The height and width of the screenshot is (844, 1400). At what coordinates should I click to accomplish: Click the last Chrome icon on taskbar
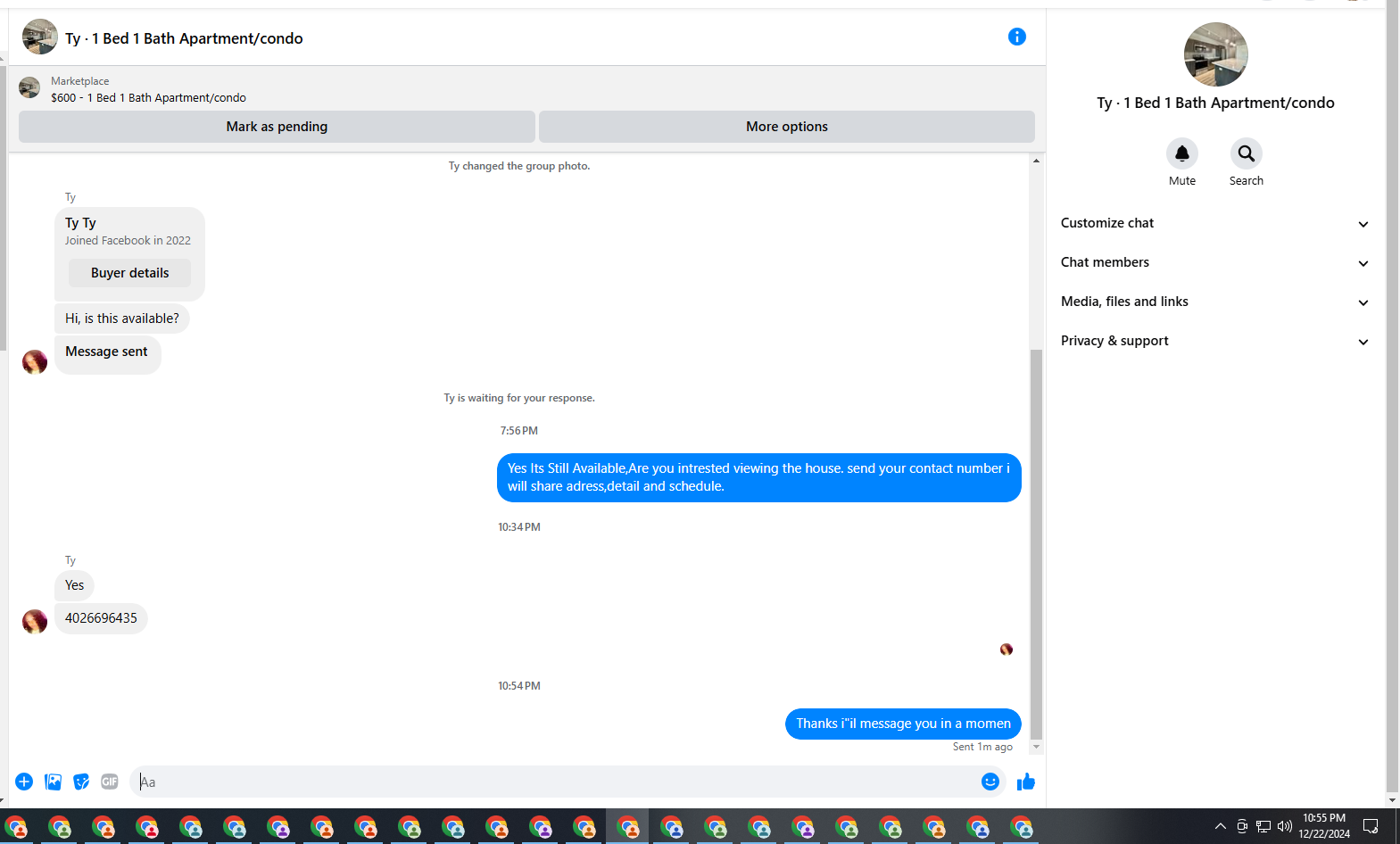pyautogui.click(x=1022, y=827)
